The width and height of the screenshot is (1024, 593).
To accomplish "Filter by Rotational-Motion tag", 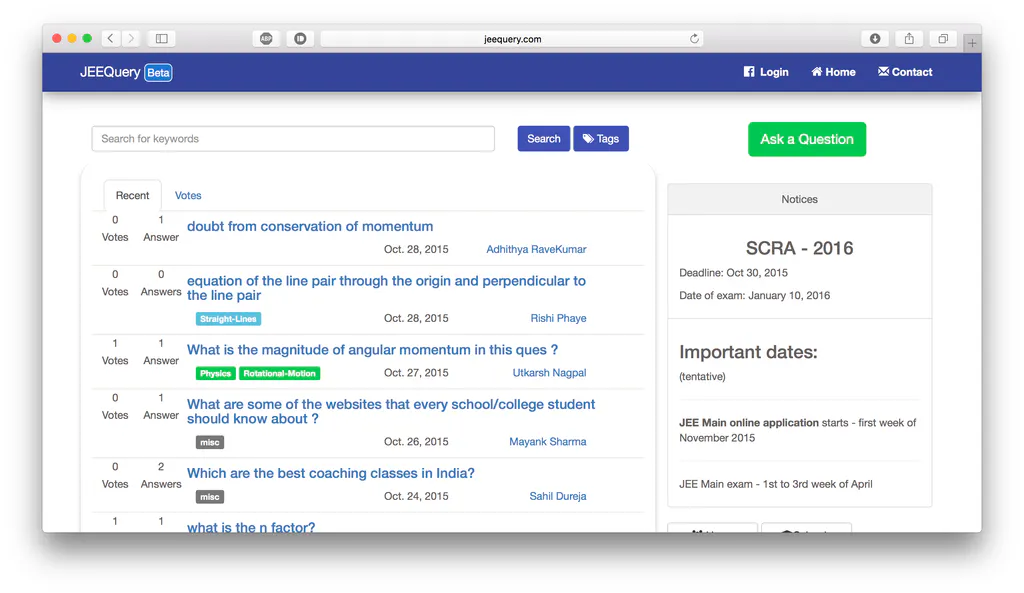I will pos(280,374).
